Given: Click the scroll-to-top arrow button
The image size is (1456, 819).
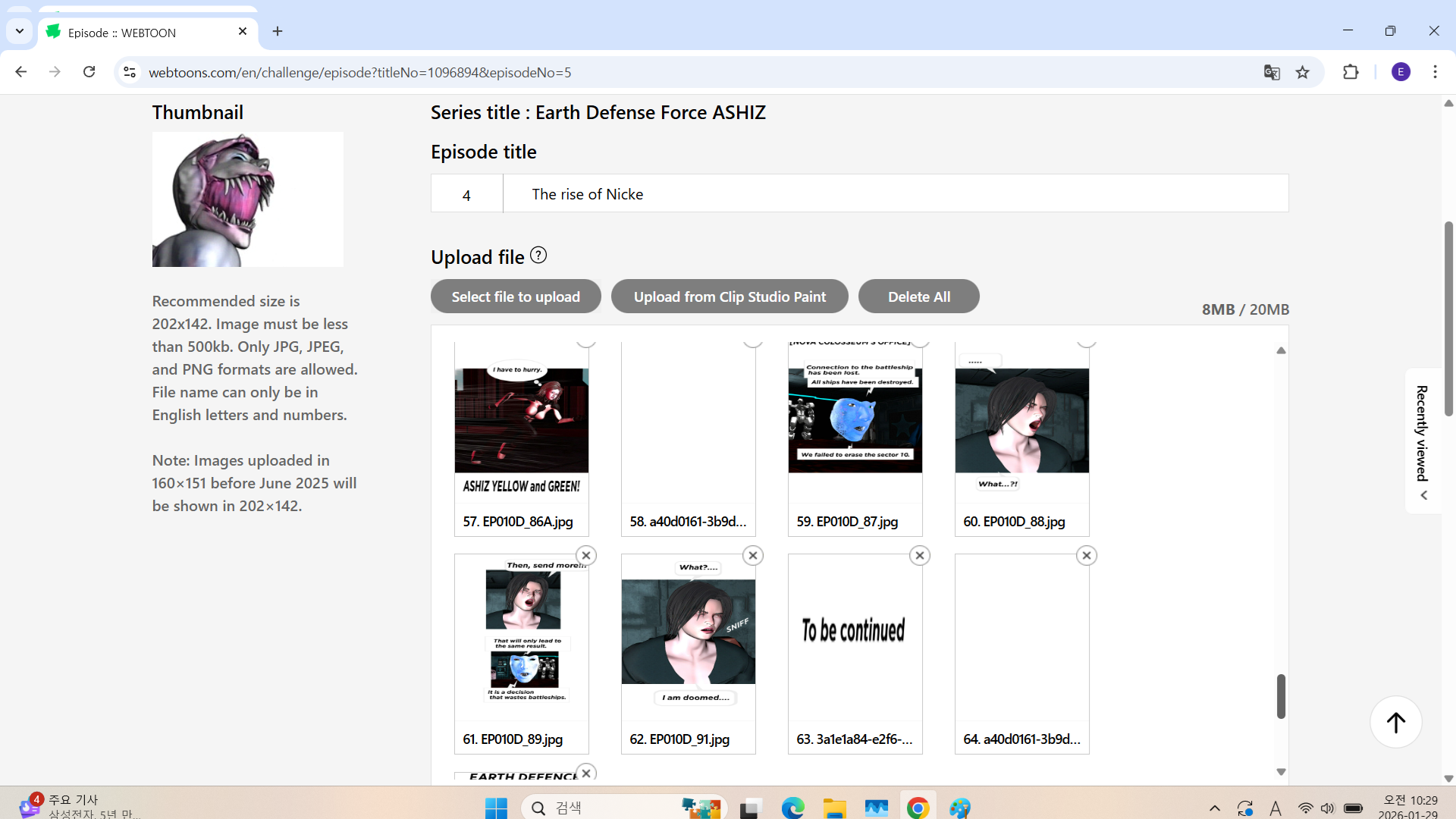Looking at the screenshot, I should click(x=1395, y=722).
